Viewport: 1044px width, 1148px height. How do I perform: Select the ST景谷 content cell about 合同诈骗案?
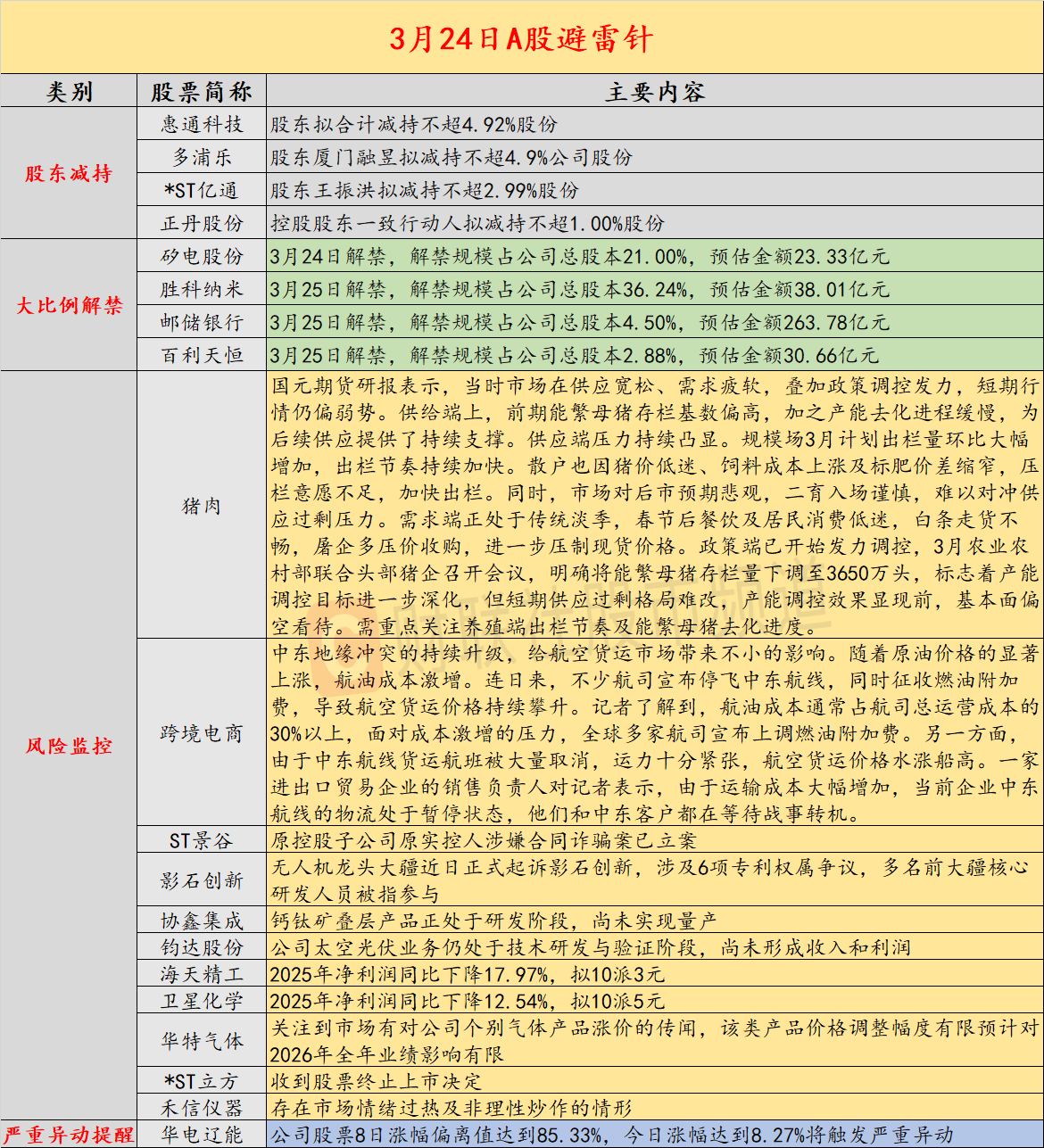click(x=654, y=840)
